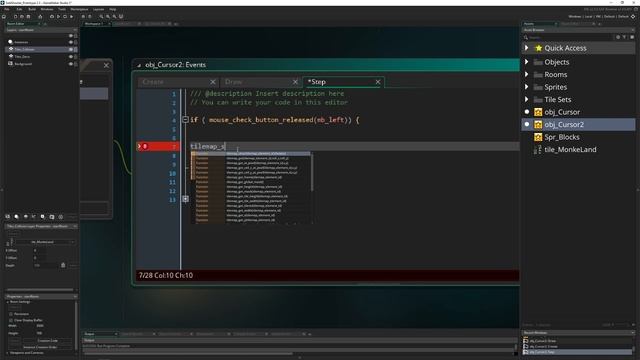This screenshot has width=640, height=360.
Task: Click the Creation Code button
Action: click(48, 340)
